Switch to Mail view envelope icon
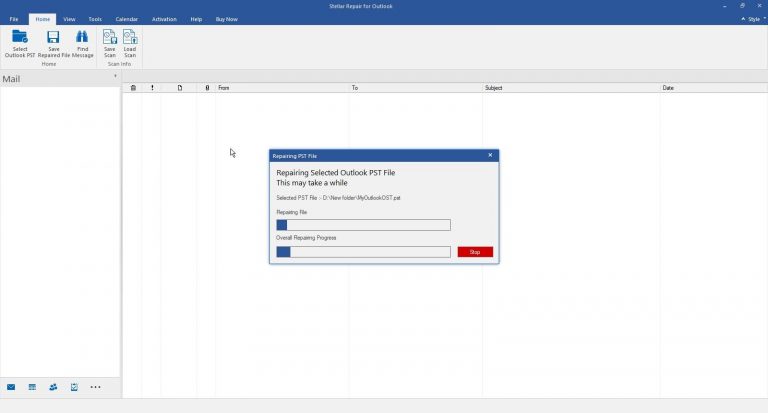768x413 pixels. click(x=11, y=387)
